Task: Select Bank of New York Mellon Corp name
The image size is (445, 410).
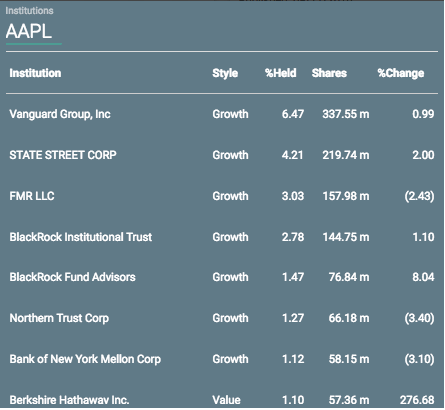Action: tap(85, 359)
